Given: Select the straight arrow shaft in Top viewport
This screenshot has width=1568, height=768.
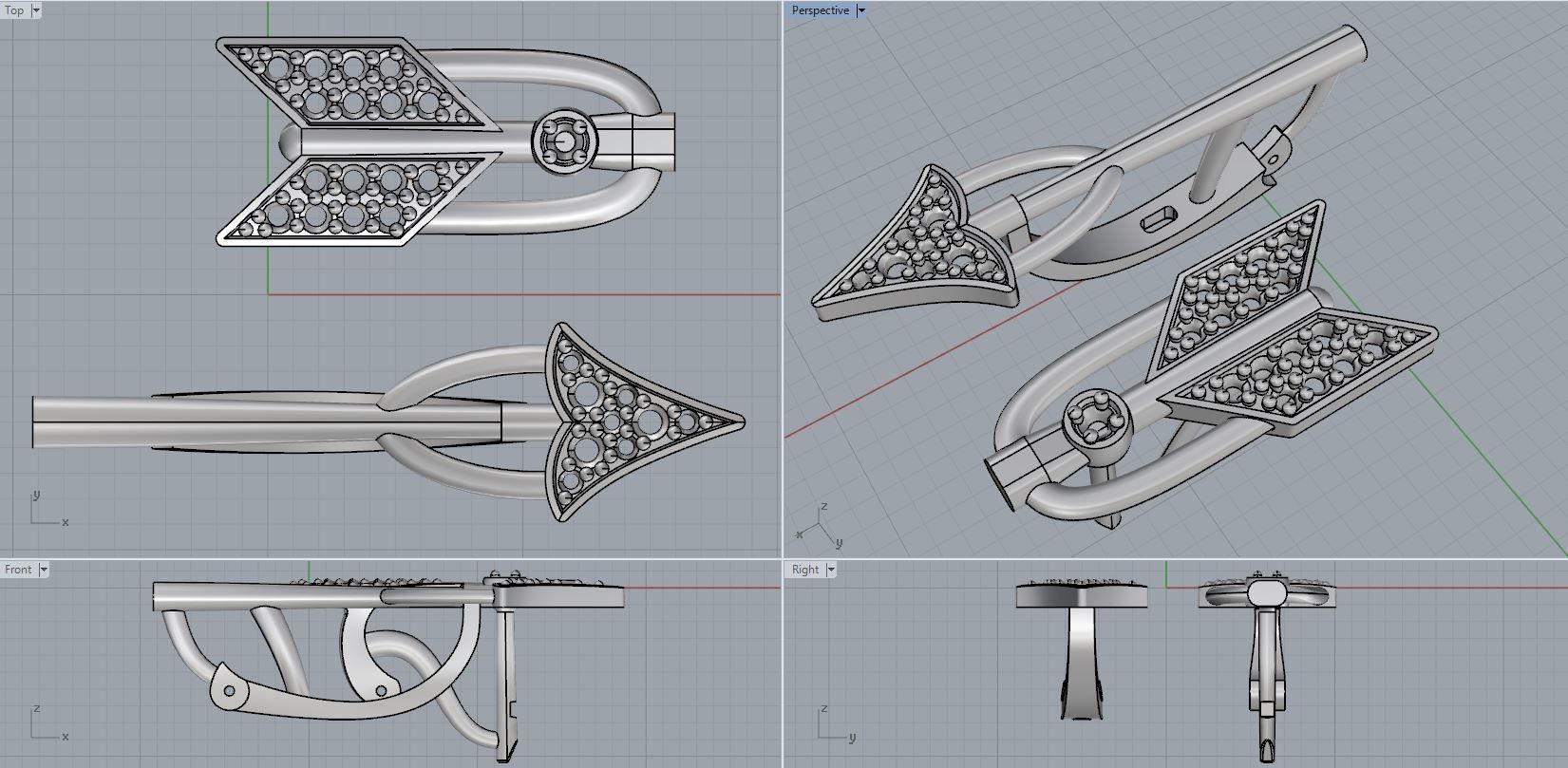Looking at the screenshot, I should pyautogui.click(x=266, y=421).
